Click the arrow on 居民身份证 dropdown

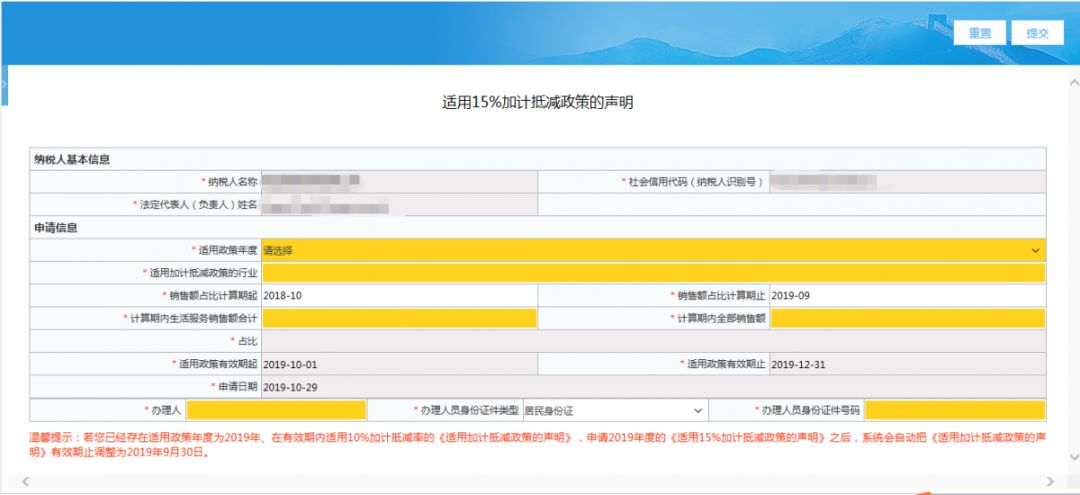pyautogui.click(x=698, y=411)
